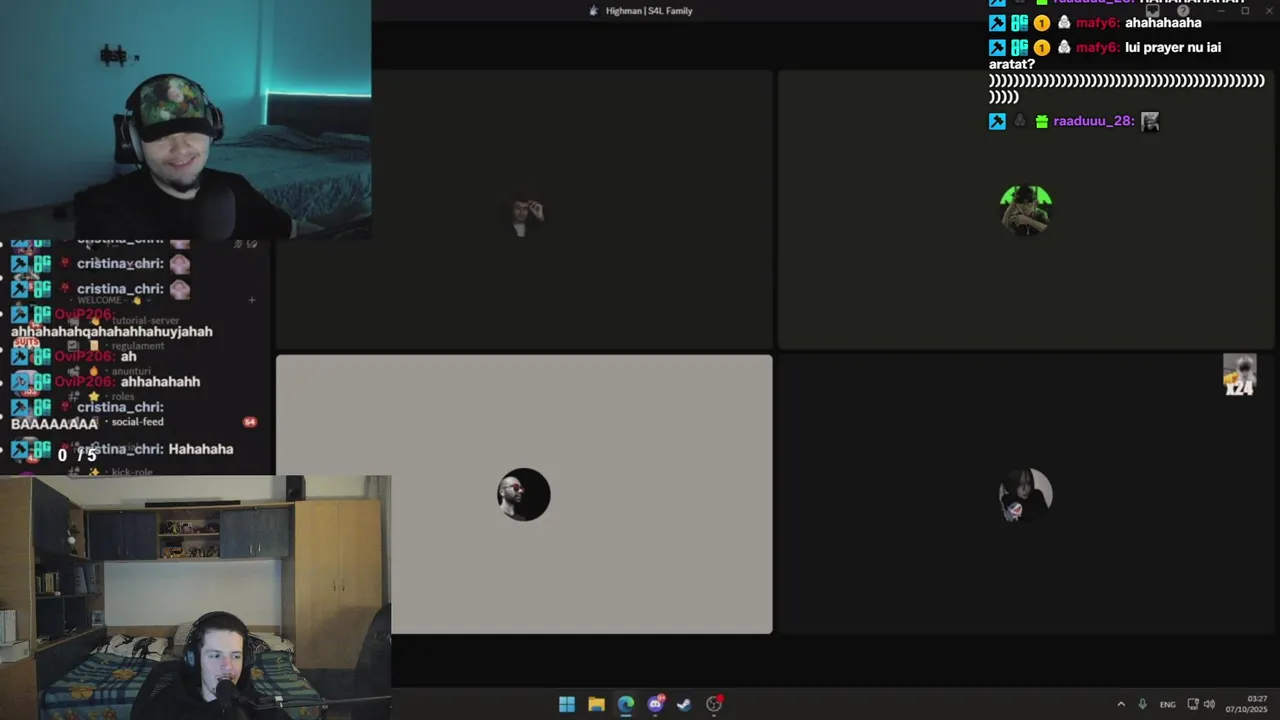Open Steam from the taskbar
The image size is (1280, 720).
(684, 704)
